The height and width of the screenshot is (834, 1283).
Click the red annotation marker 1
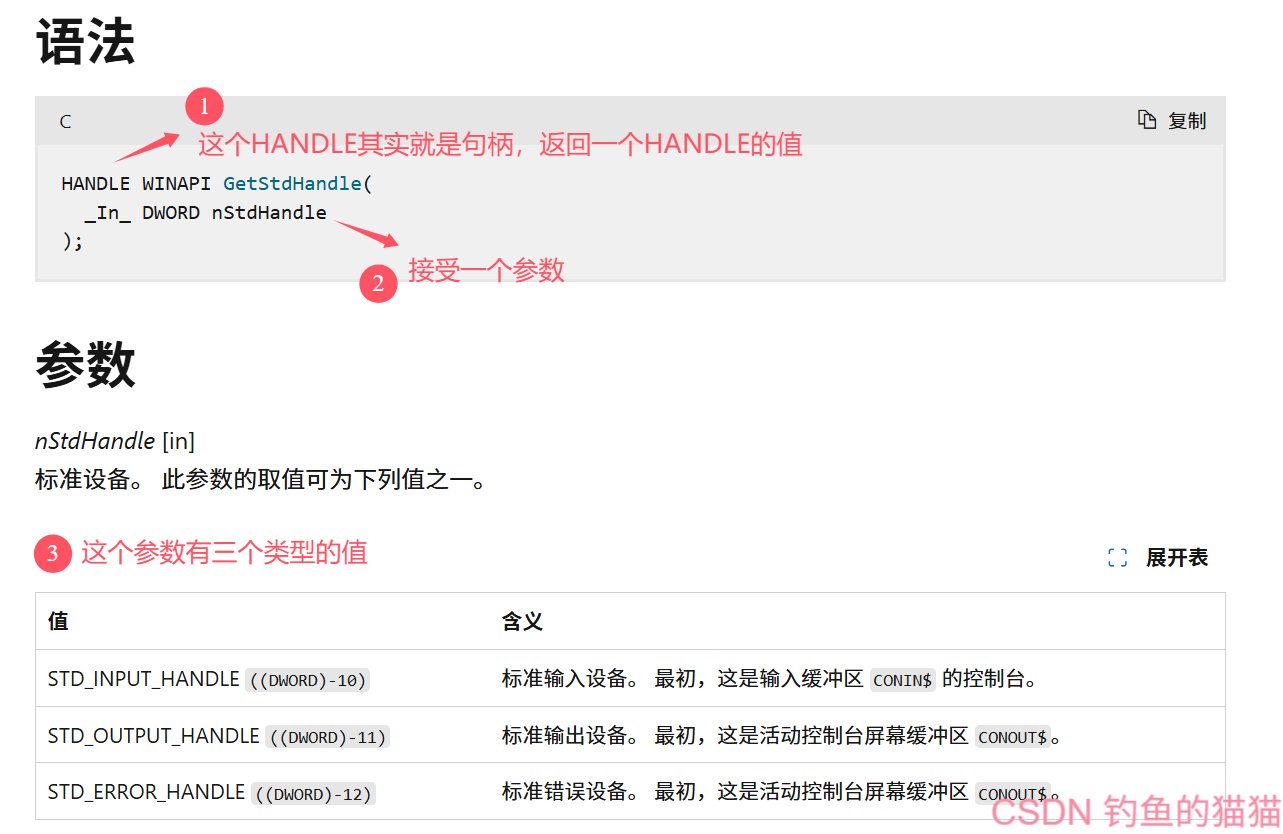(203, 105)
